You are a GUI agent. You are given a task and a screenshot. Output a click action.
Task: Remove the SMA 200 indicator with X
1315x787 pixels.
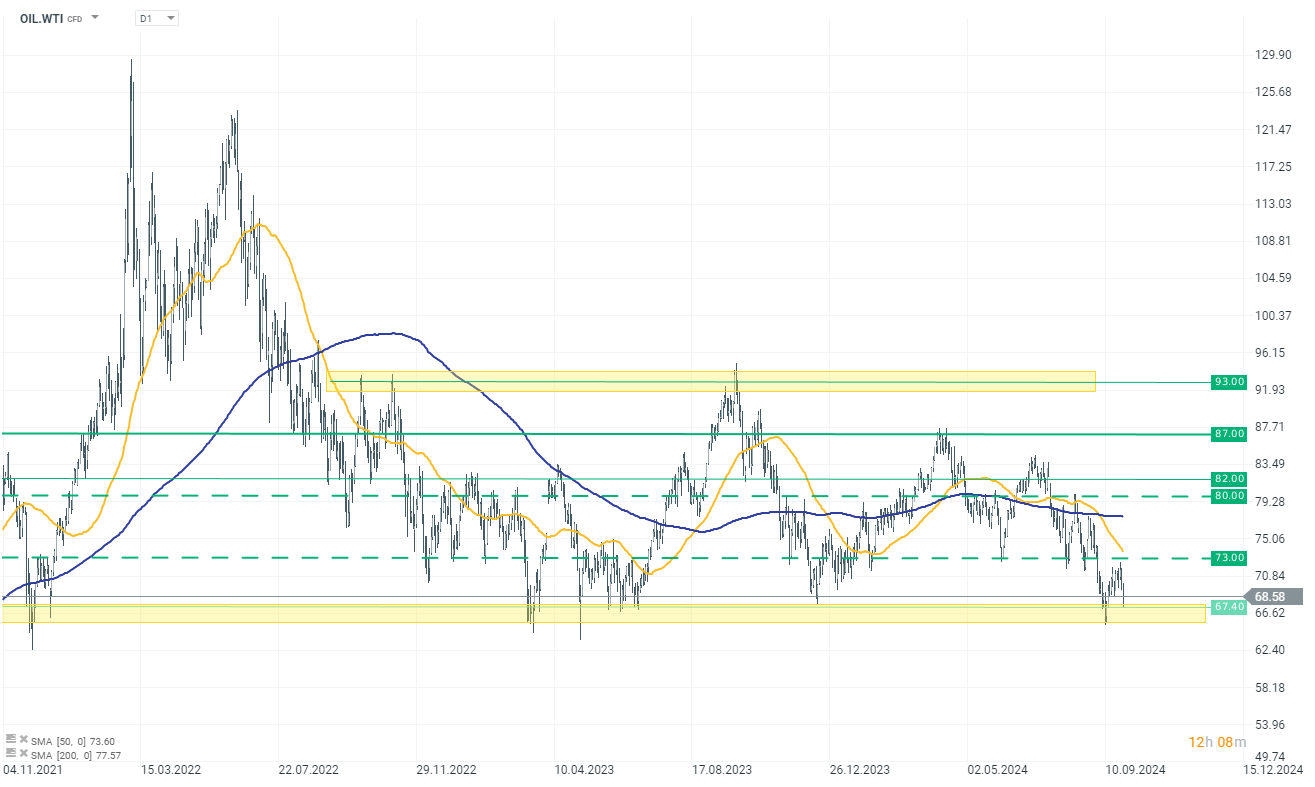click(x=24, y=753)
